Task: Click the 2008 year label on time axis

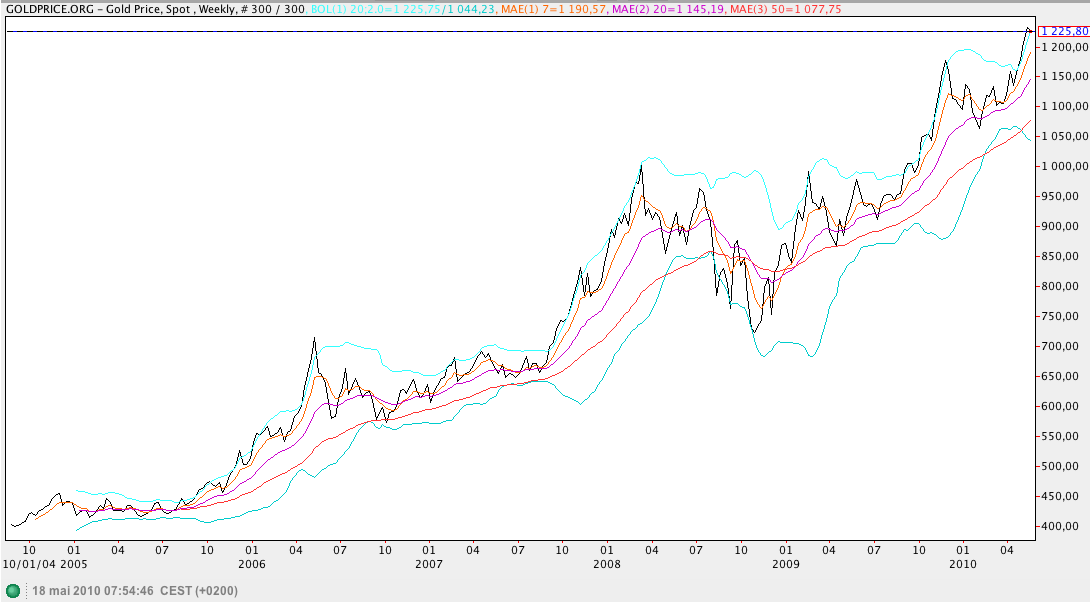Action: pyautogui.click(x=607, y=564)
